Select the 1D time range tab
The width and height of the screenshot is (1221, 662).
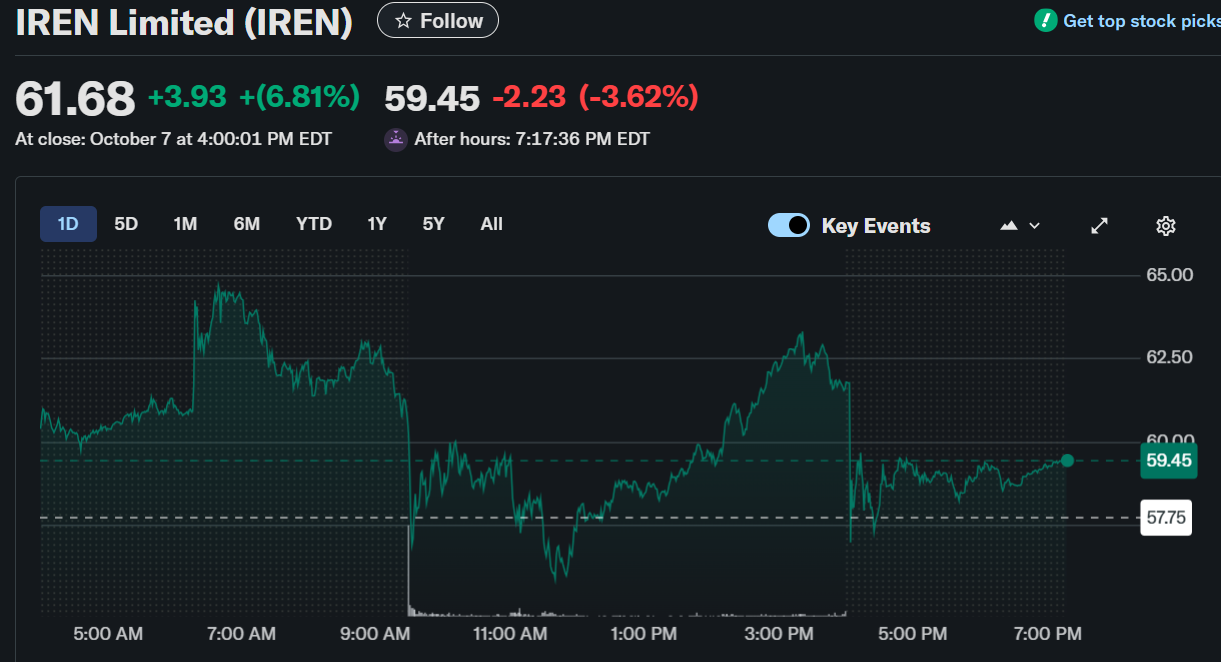(x=68, y=224)
